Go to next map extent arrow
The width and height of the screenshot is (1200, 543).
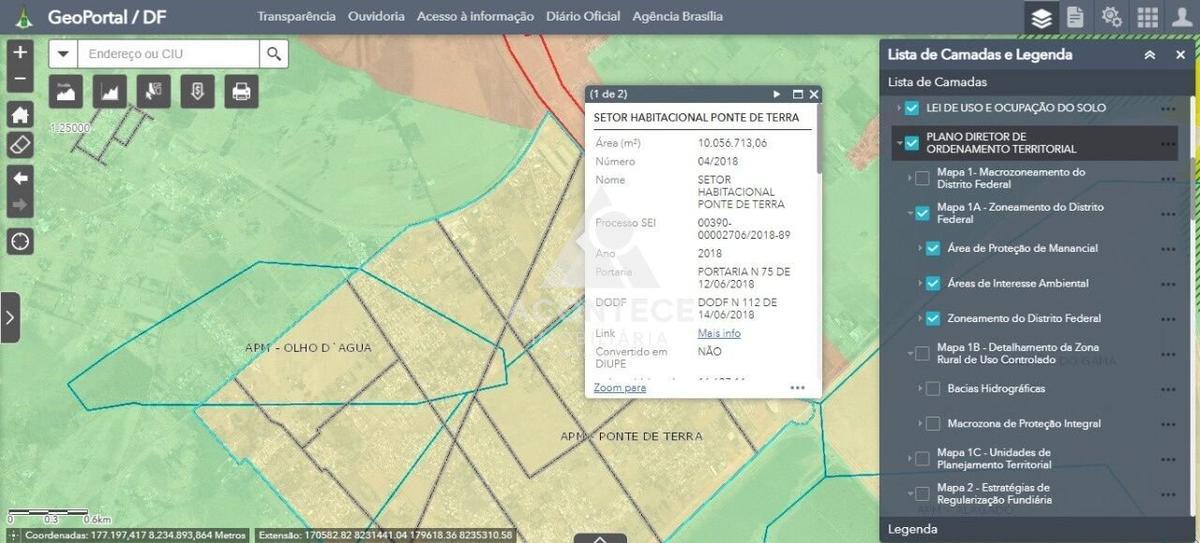point(20,205)
